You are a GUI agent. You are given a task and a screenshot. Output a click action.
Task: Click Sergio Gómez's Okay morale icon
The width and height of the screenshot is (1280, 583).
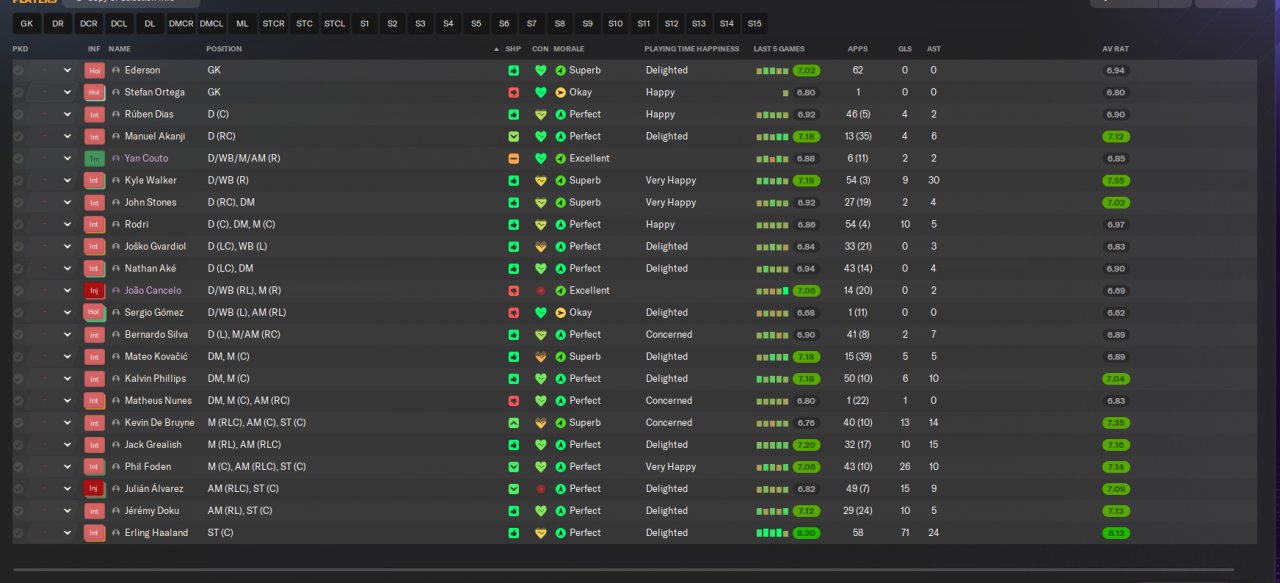[x=561, y=312]
